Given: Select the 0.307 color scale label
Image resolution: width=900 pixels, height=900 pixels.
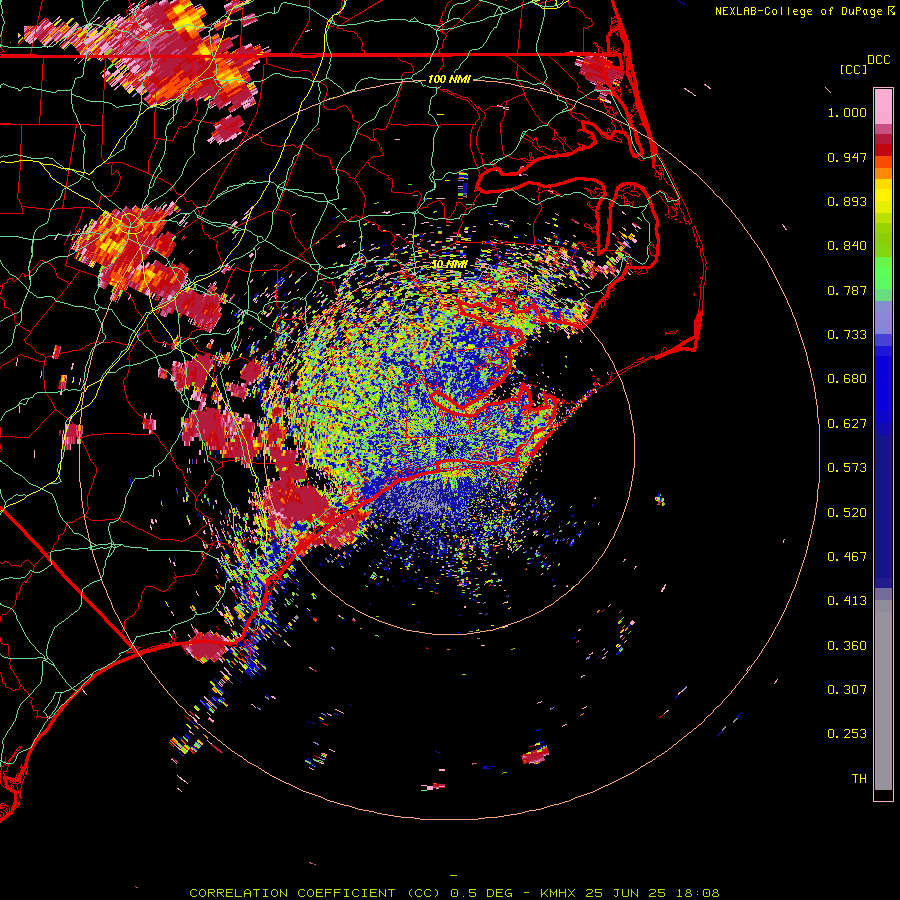Looking at the screenshot, I should pyautogui.click(x=847, y=690).
